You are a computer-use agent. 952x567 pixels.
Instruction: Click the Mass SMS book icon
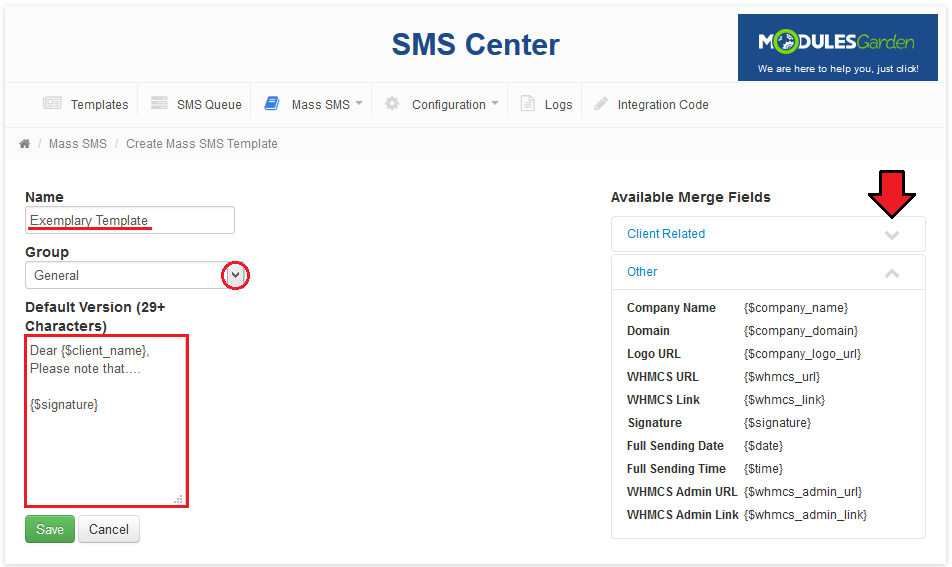pyautogui.click(x=271, y=103)
